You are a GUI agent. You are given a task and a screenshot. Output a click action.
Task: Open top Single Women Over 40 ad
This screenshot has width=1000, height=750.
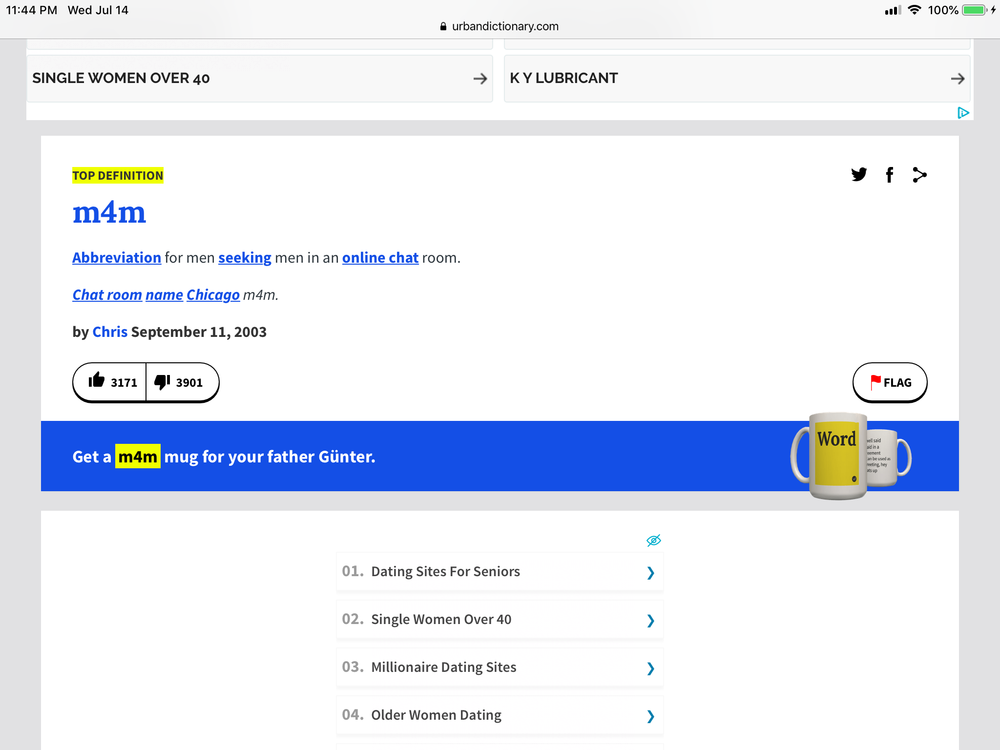[259, 78]
